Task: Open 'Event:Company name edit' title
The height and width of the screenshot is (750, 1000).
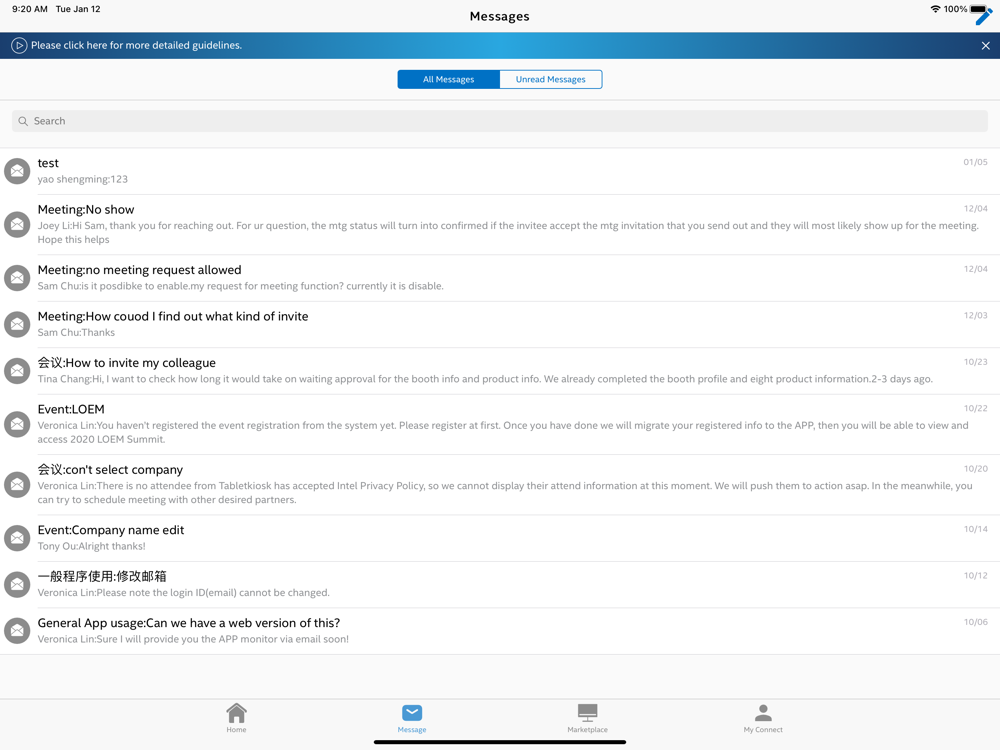Action: [111, 530]
